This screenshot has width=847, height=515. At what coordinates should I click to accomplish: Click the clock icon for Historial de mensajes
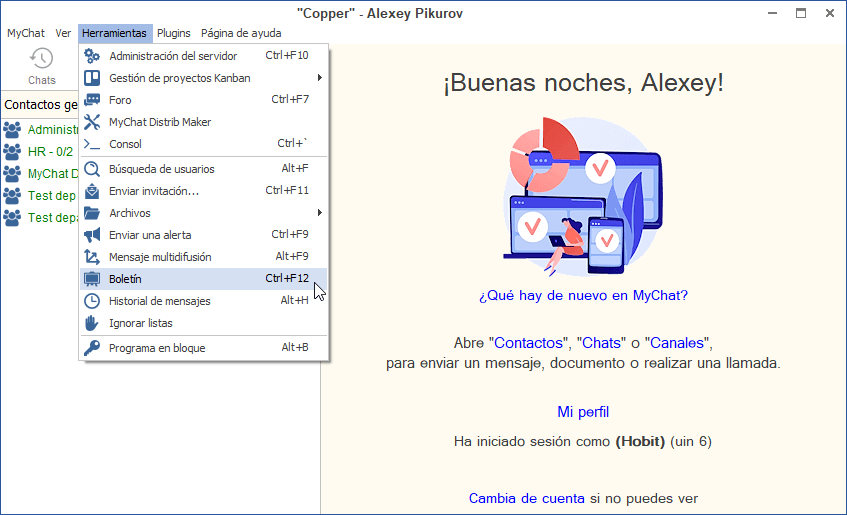[x=92, y=301]
